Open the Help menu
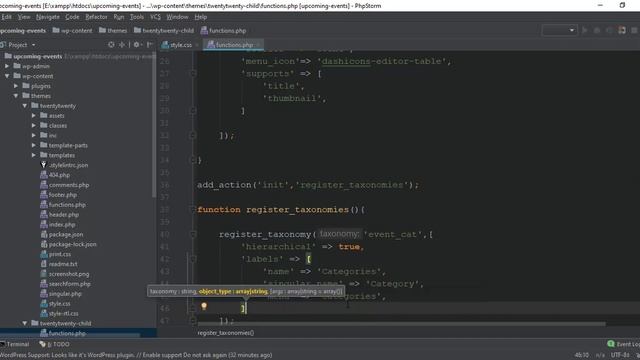640x360 pixels. tap(200, 17)
